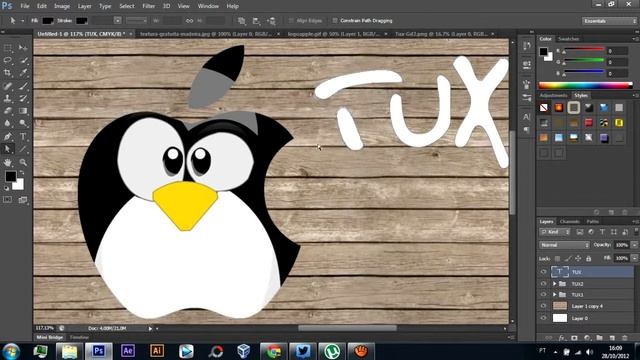Open the stroke type dropdown
The width and height of the screenshot is (640, 360).
pos(136,20)
